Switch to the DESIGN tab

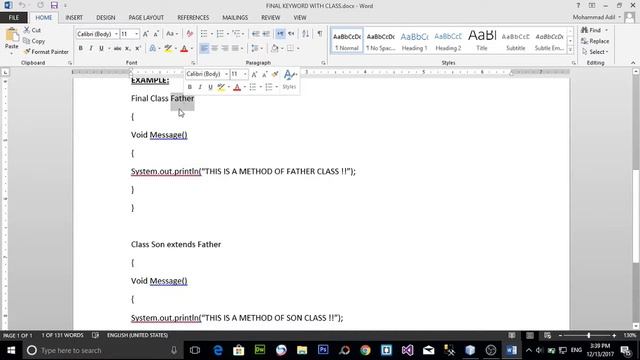(x=106, y=18)
